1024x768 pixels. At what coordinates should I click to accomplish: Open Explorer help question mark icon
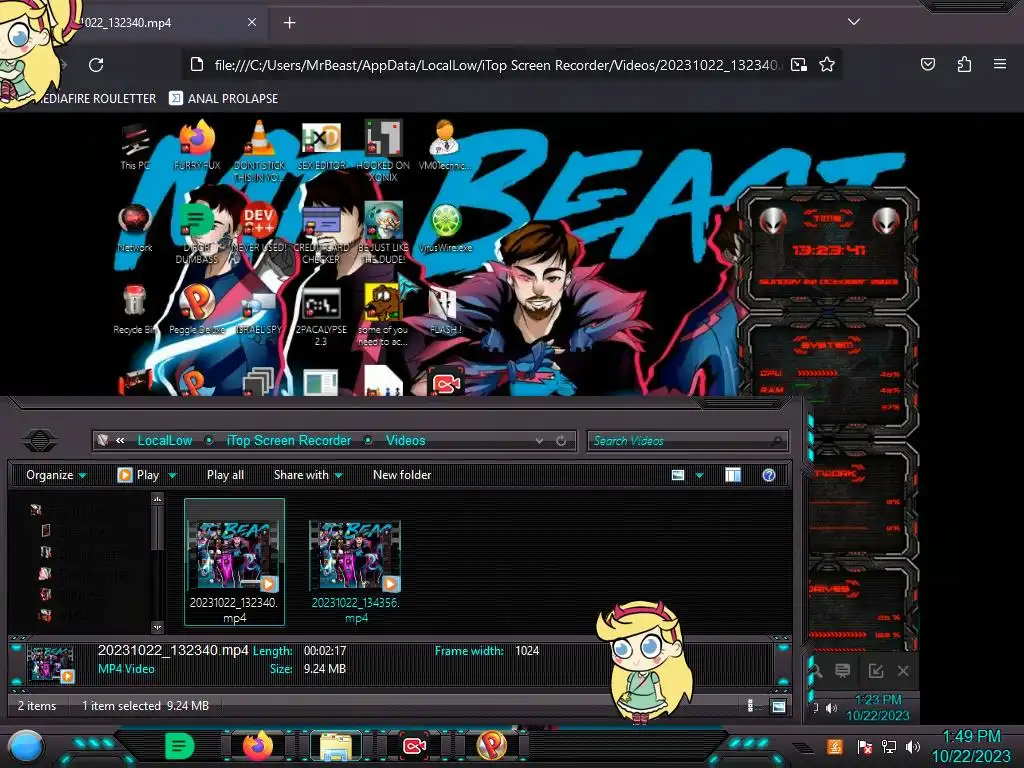tap(769, 475)
